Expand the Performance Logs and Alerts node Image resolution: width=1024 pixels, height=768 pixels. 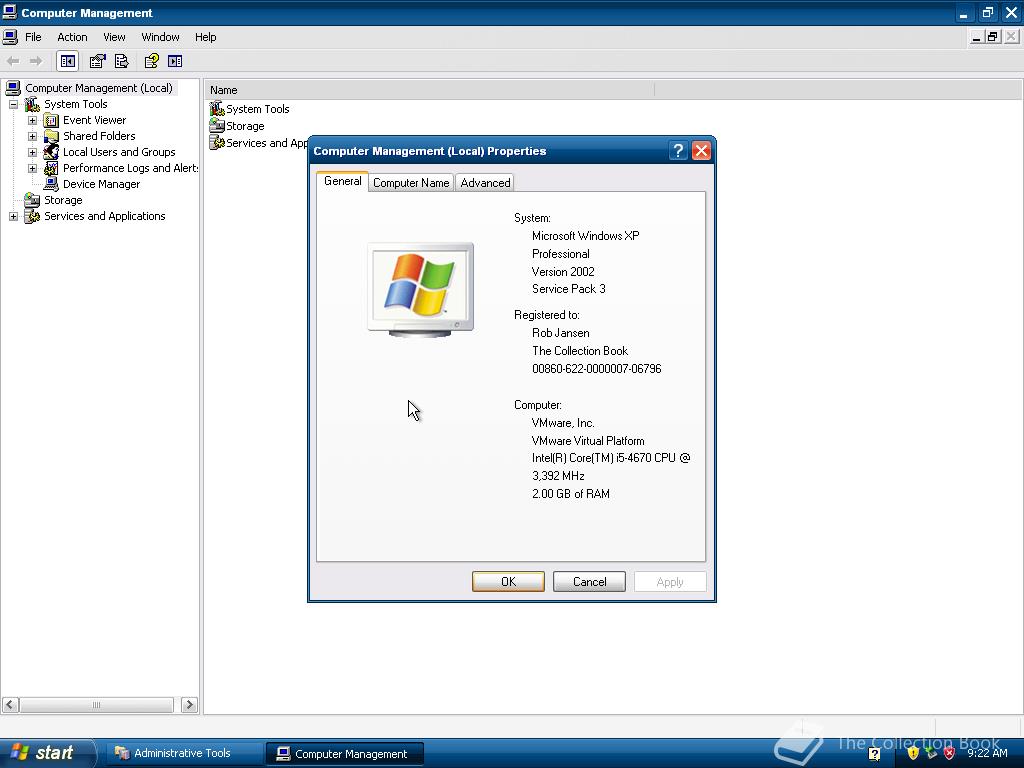coord(32,168)
